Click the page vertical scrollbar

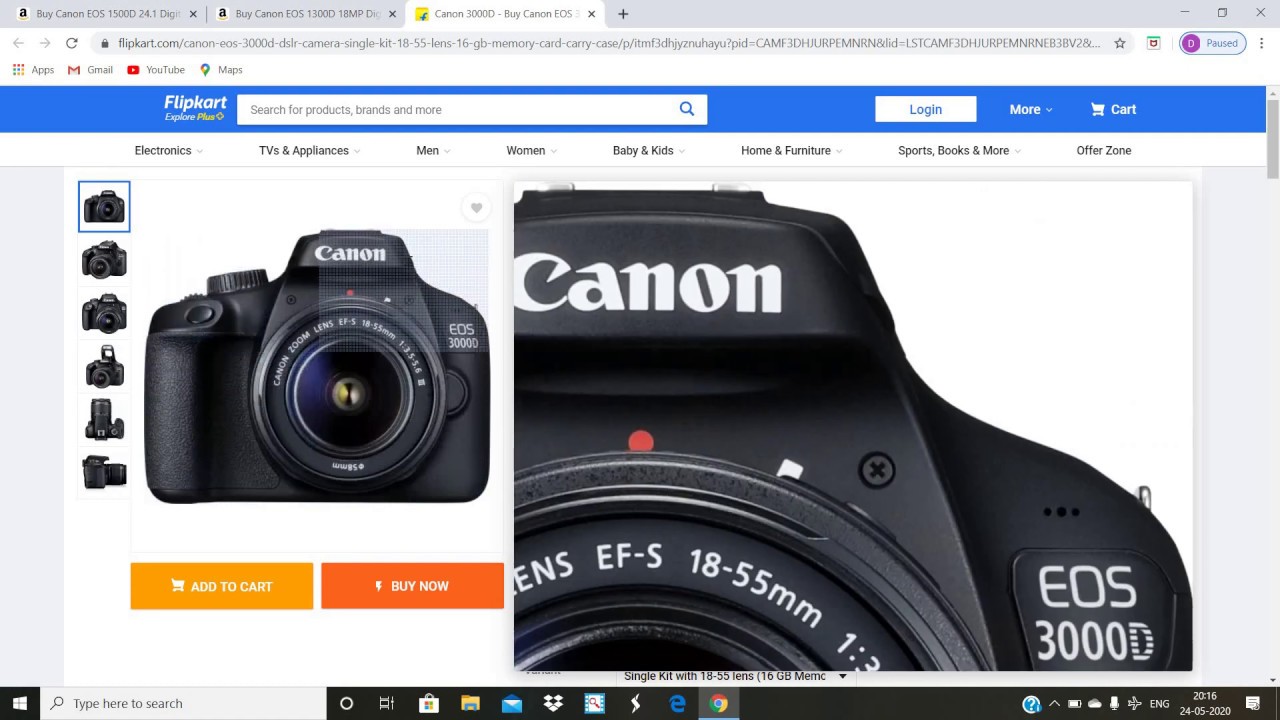pos(1272,140)
